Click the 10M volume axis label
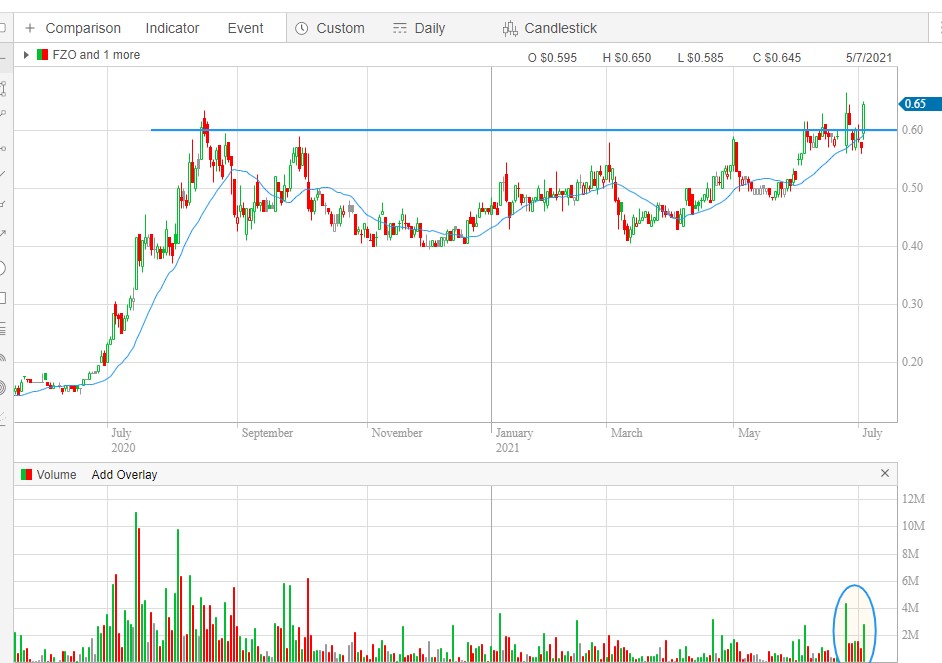This screenshot has width=942, height=663. pyautogui.click(x=913, y=526)
